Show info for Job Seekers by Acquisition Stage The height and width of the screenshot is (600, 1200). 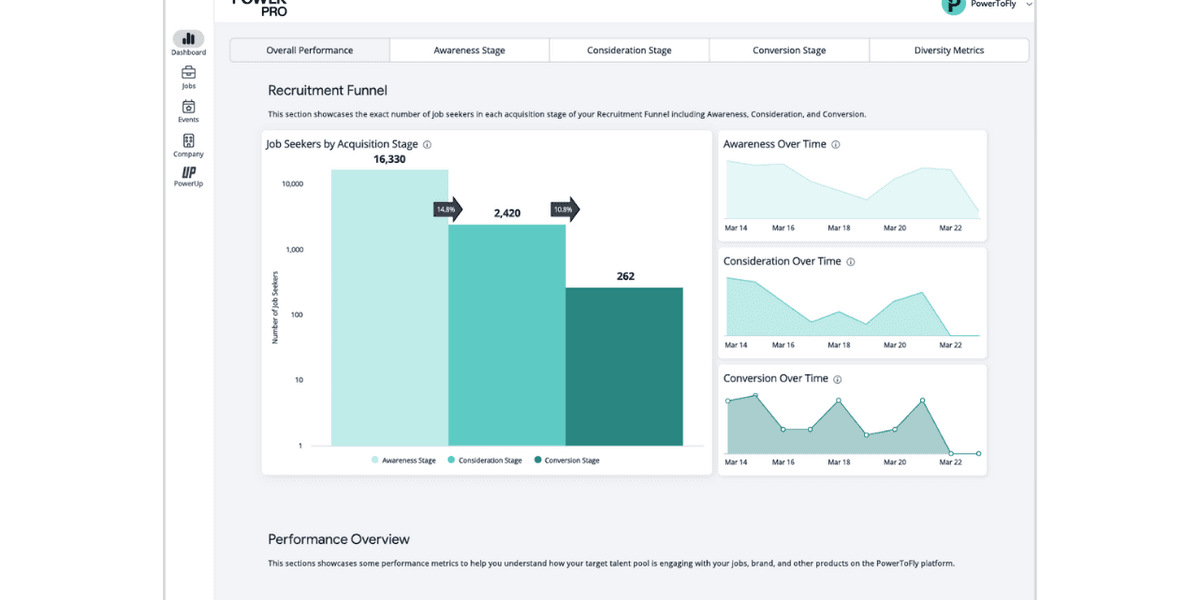(427, 145)
